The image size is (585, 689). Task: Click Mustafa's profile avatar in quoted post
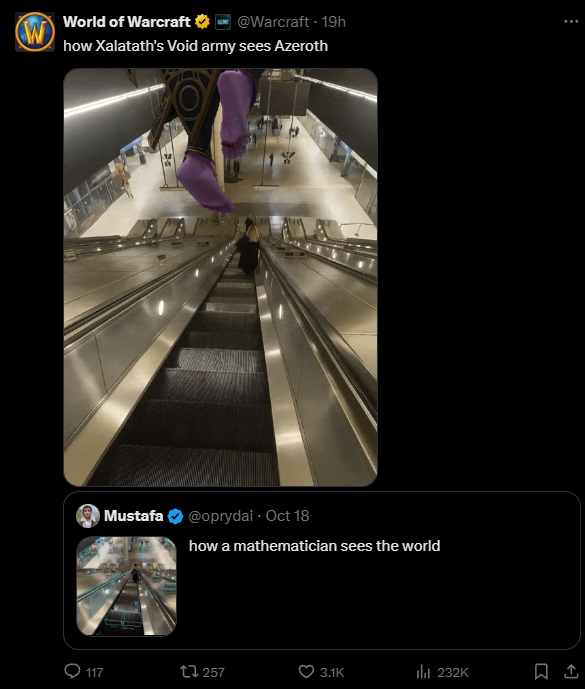[x=88, y=516]
